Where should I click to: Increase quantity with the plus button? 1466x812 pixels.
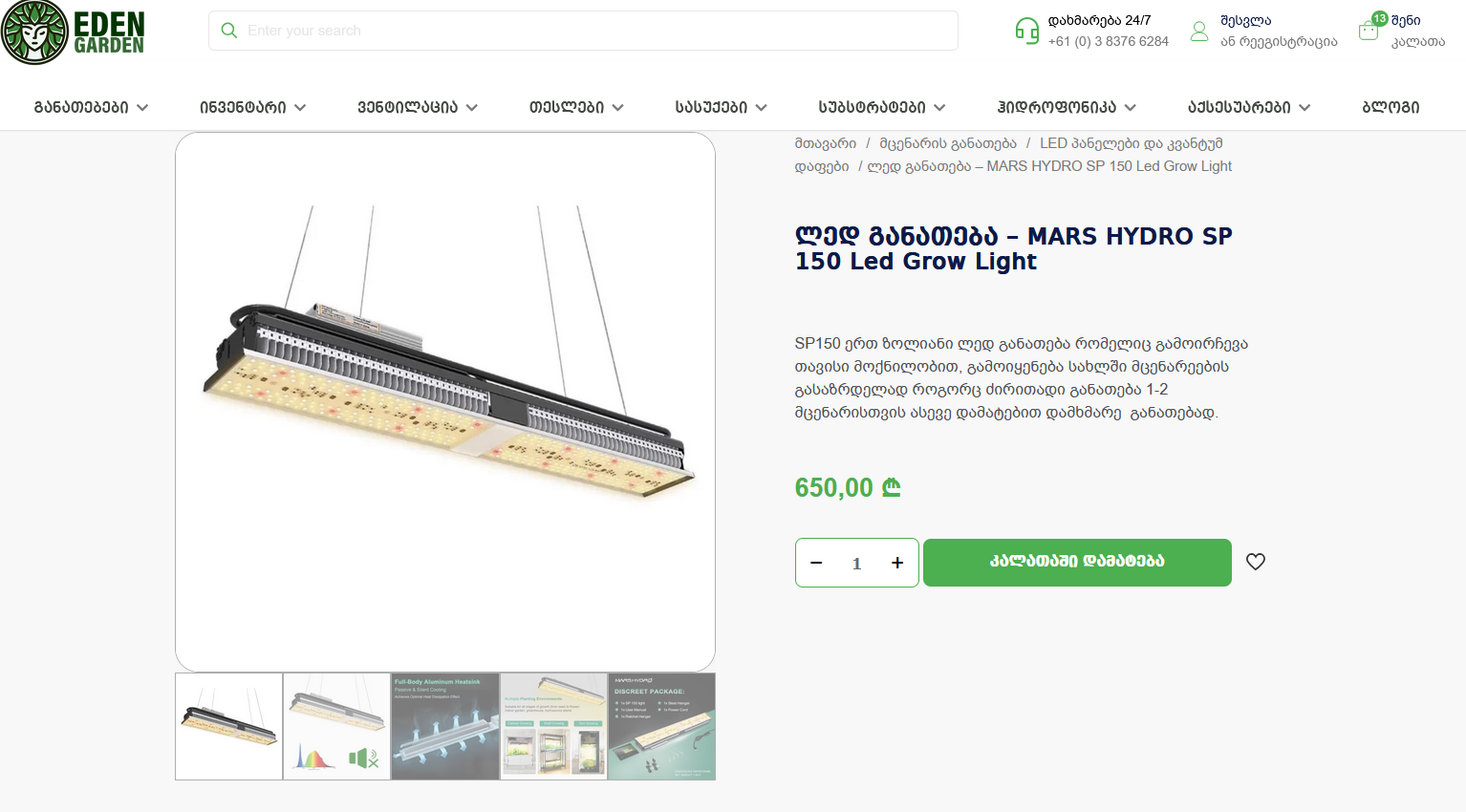coord(897,563)
